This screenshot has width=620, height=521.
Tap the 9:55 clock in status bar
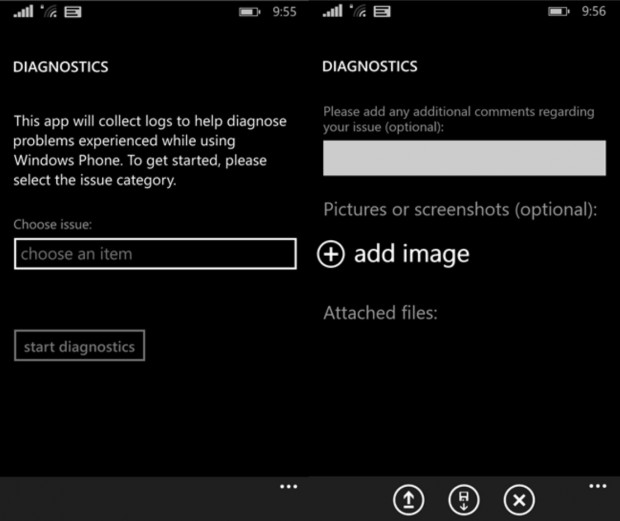(x=285, y=12)
